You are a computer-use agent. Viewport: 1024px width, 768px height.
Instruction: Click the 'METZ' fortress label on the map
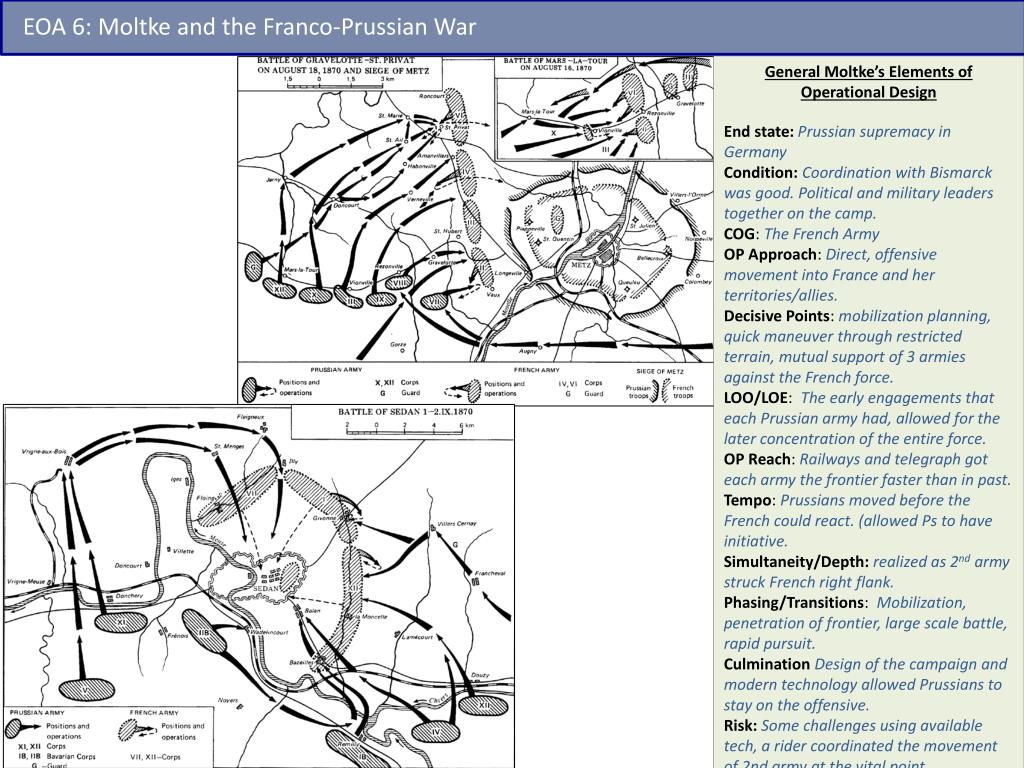tap(581, 266)
